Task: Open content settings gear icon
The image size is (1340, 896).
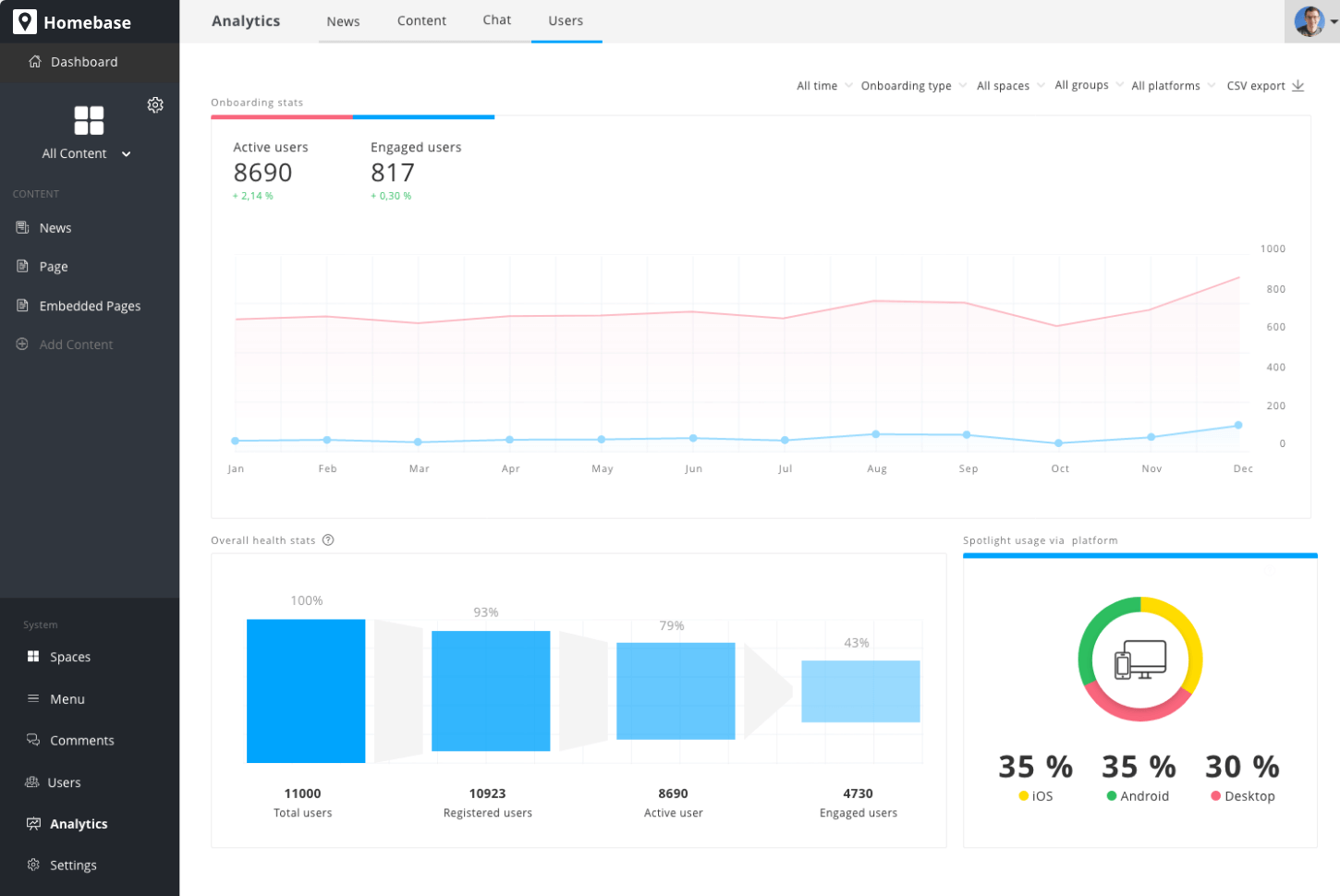Action: [155, 105]
